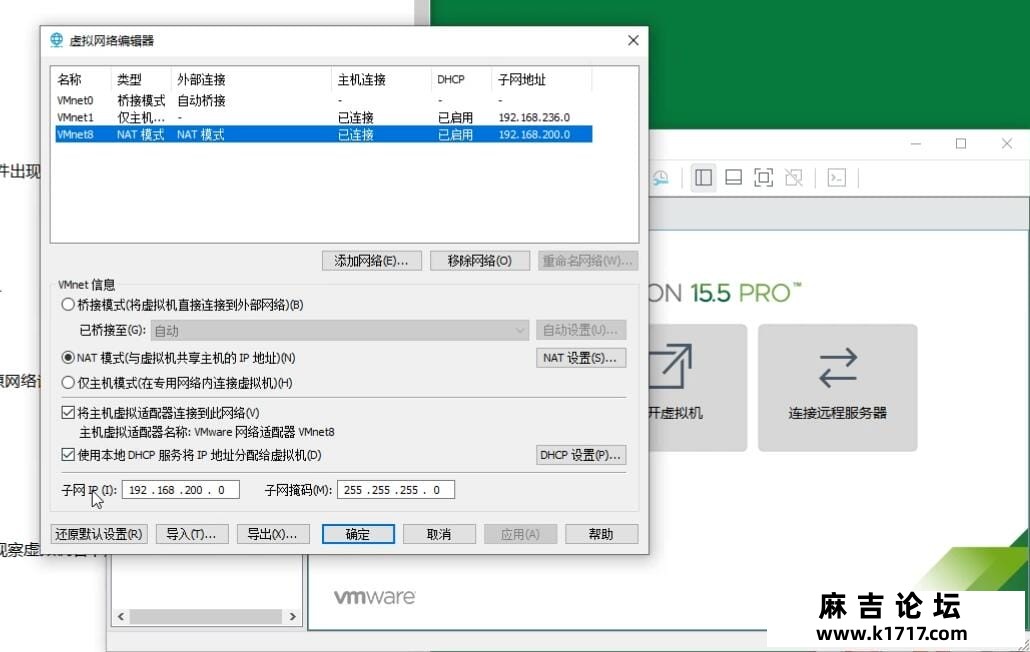Click the horizontal scrollbar right arrow in library pane

(292, 617)
